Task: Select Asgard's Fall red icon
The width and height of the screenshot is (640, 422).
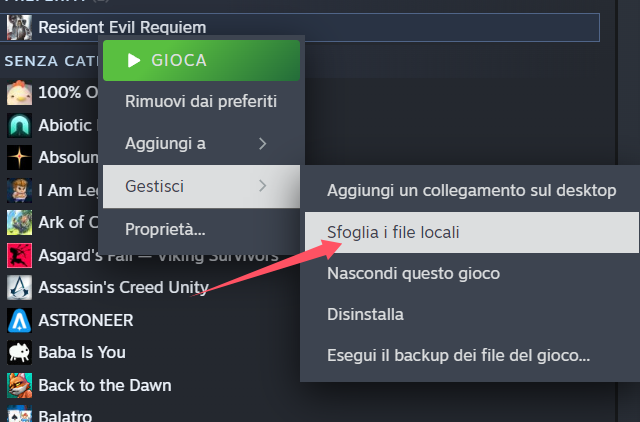Action: point(19,255)
